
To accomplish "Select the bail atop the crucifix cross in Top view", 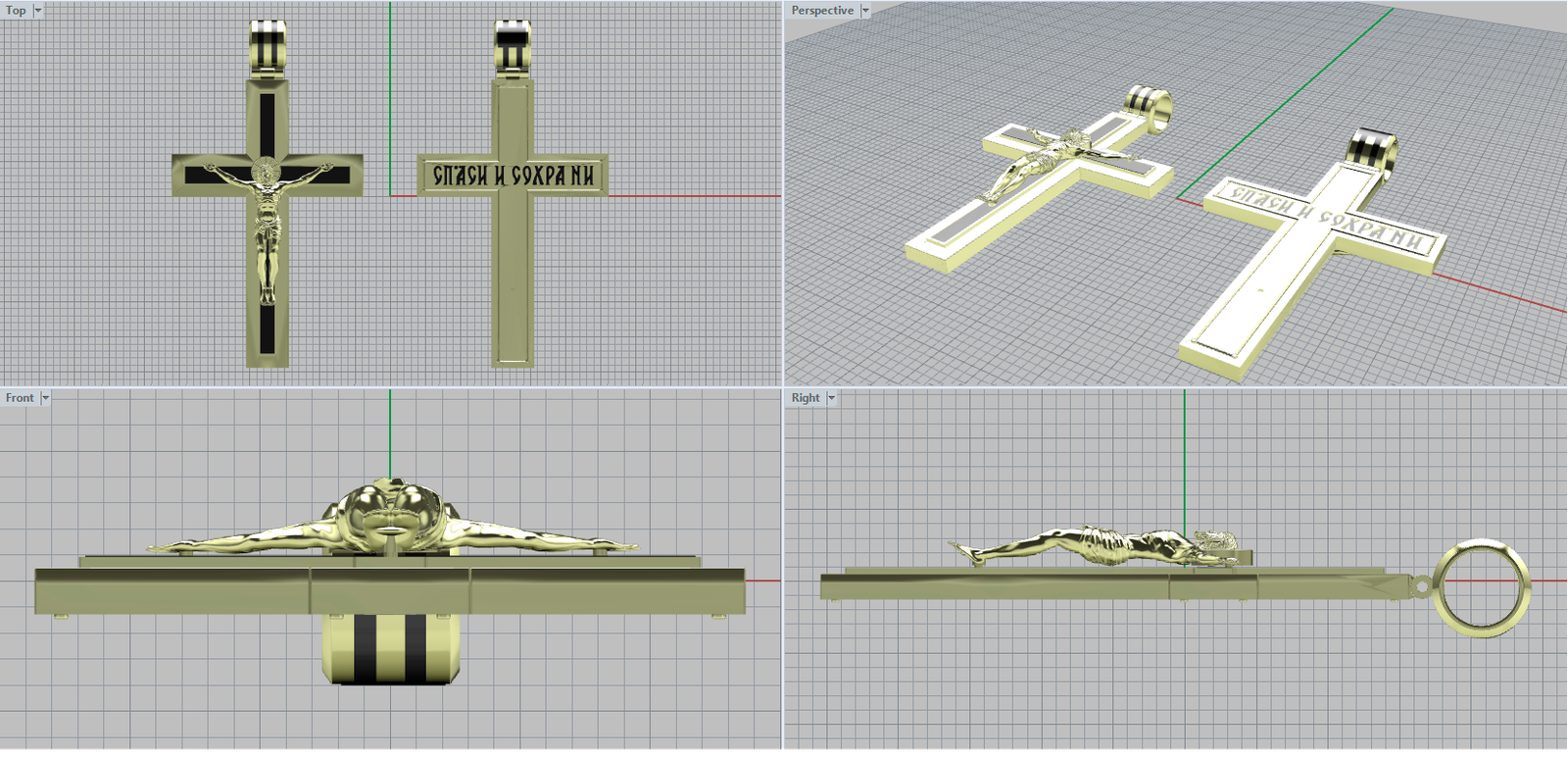I will coord(267,47).
